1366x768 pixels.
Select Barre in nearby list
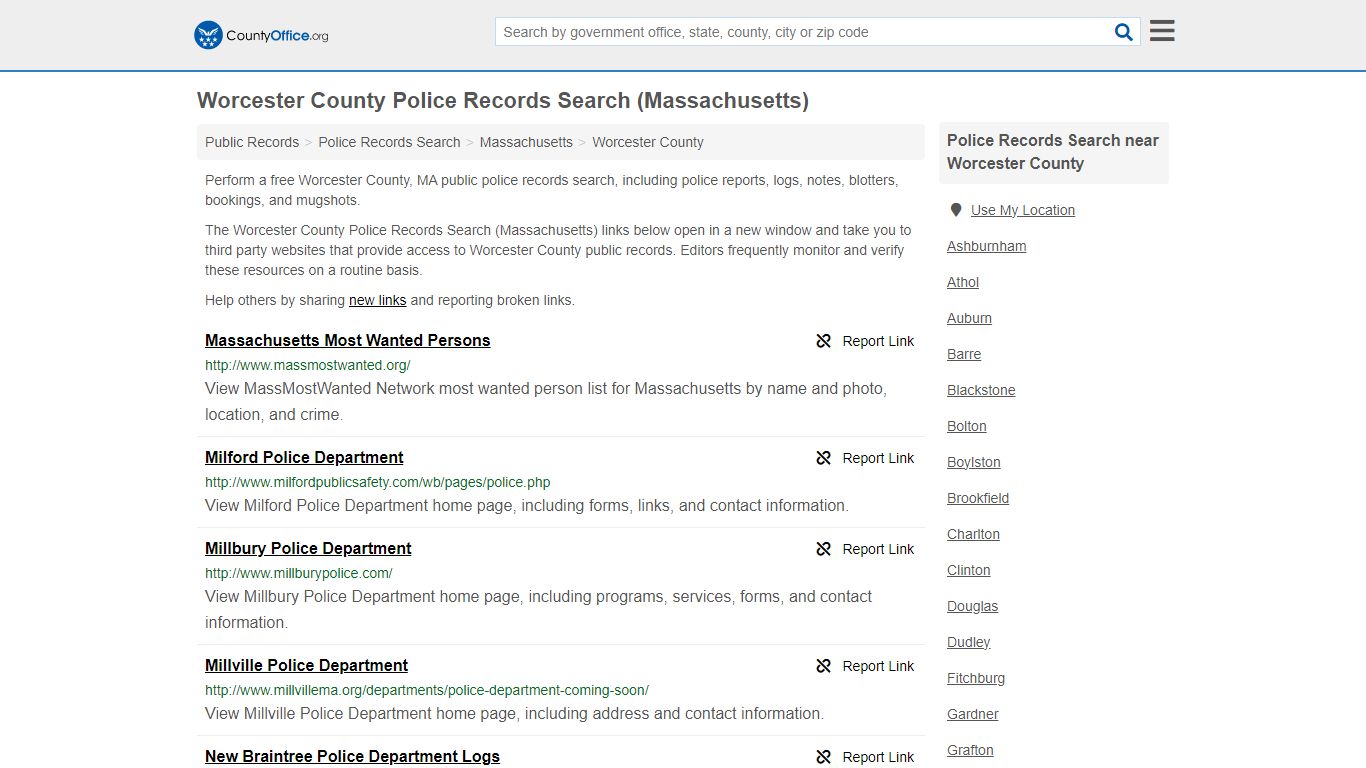pos(964,354)
